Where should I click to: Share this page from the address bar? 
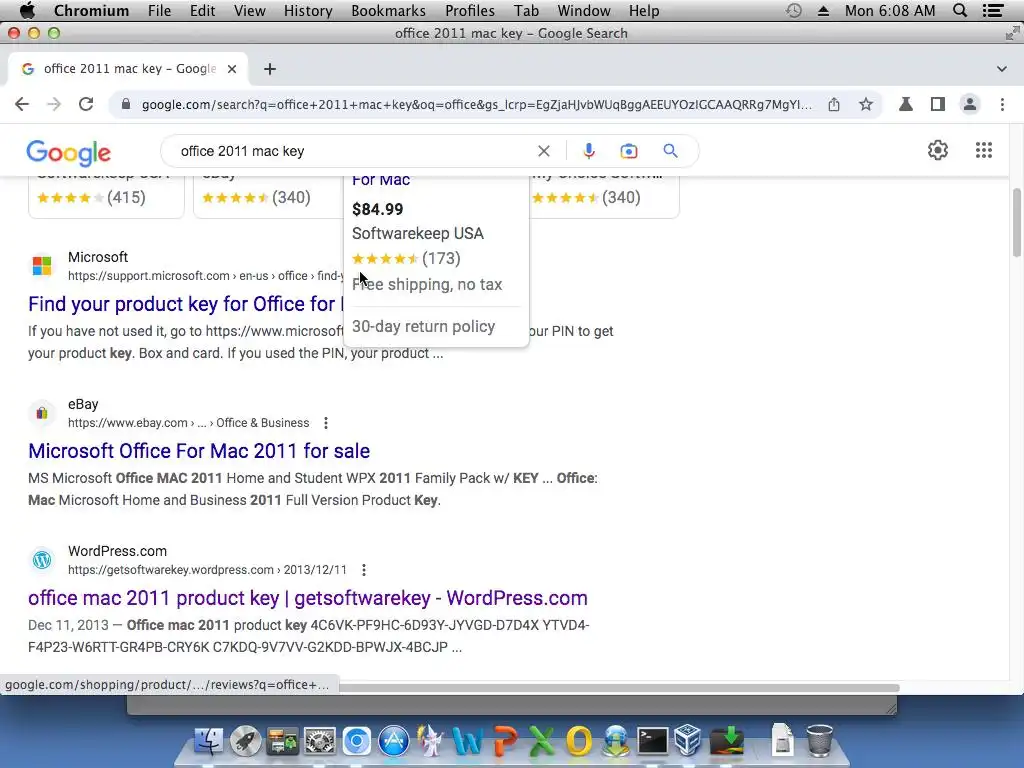pyautogui.click(x=834, y=104)
